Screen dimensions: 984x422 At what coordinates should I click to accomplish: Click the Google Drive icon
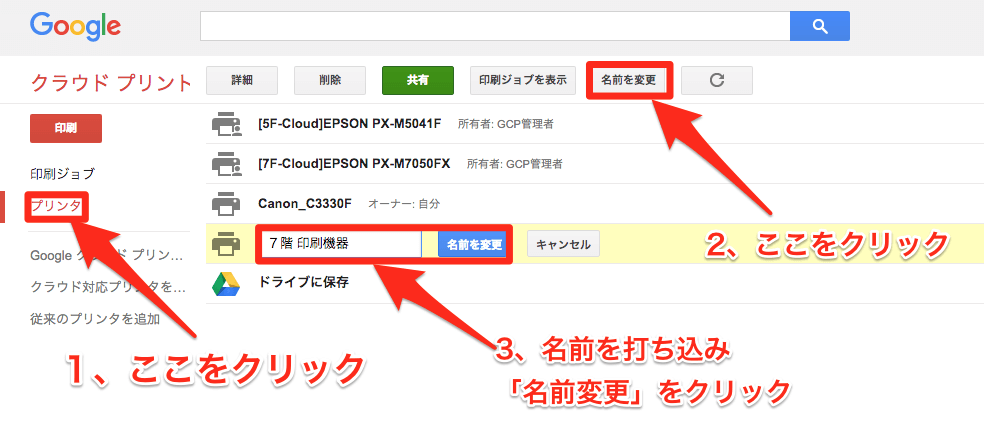pos(227,284)
